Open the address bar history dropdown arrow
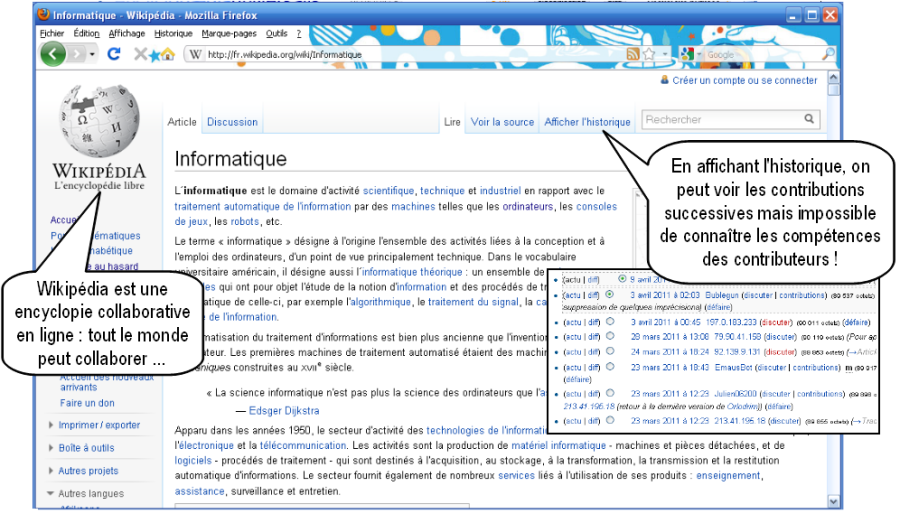Screen dimensions: 900x514 665,54
